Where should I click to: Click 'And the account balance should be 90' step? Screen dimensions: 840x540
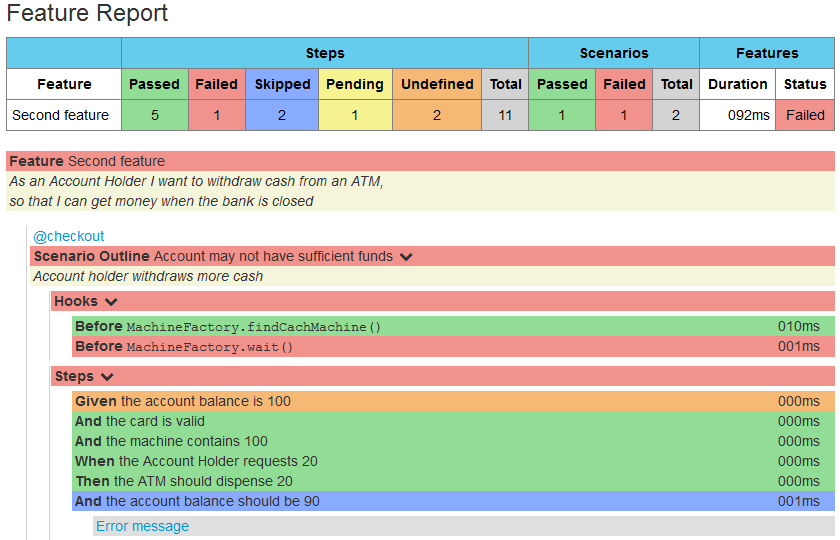(453, 501)
